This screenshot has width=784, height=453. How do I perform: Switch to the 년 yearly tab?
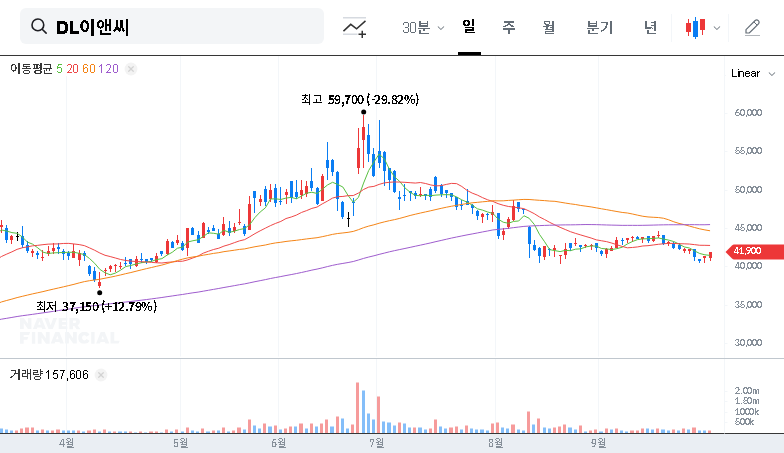click(x=650, y=27)
